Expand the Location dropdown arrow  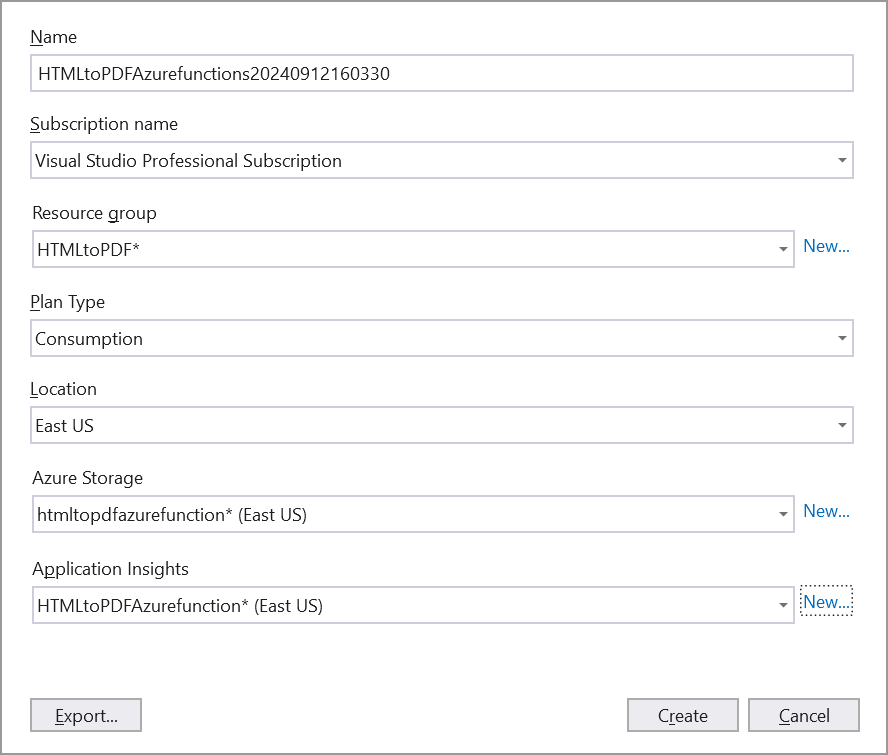point(842,426)
